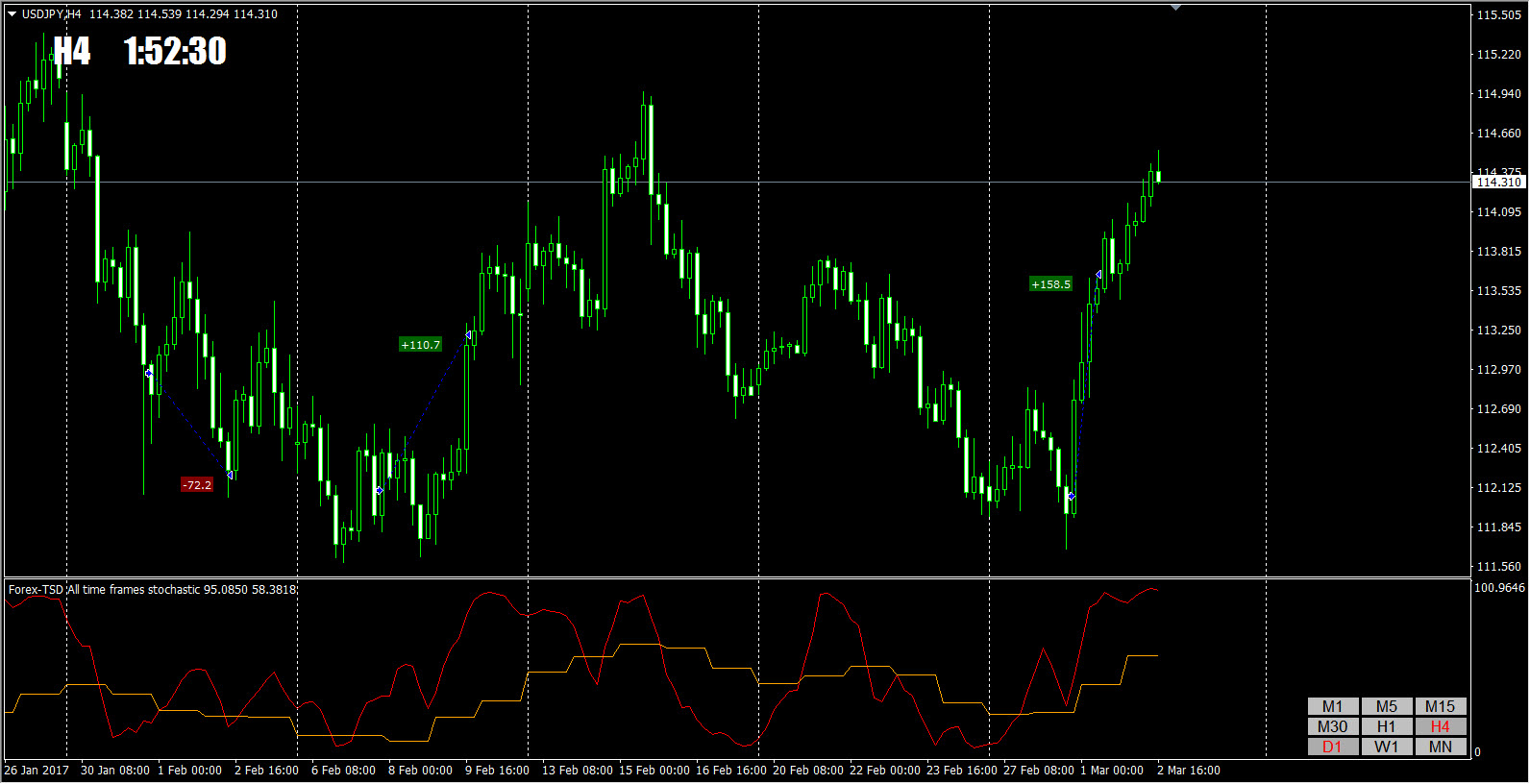Click the 114.310 current price tag
Screen dimensions: 1530x784
[x=1498, y=182]
